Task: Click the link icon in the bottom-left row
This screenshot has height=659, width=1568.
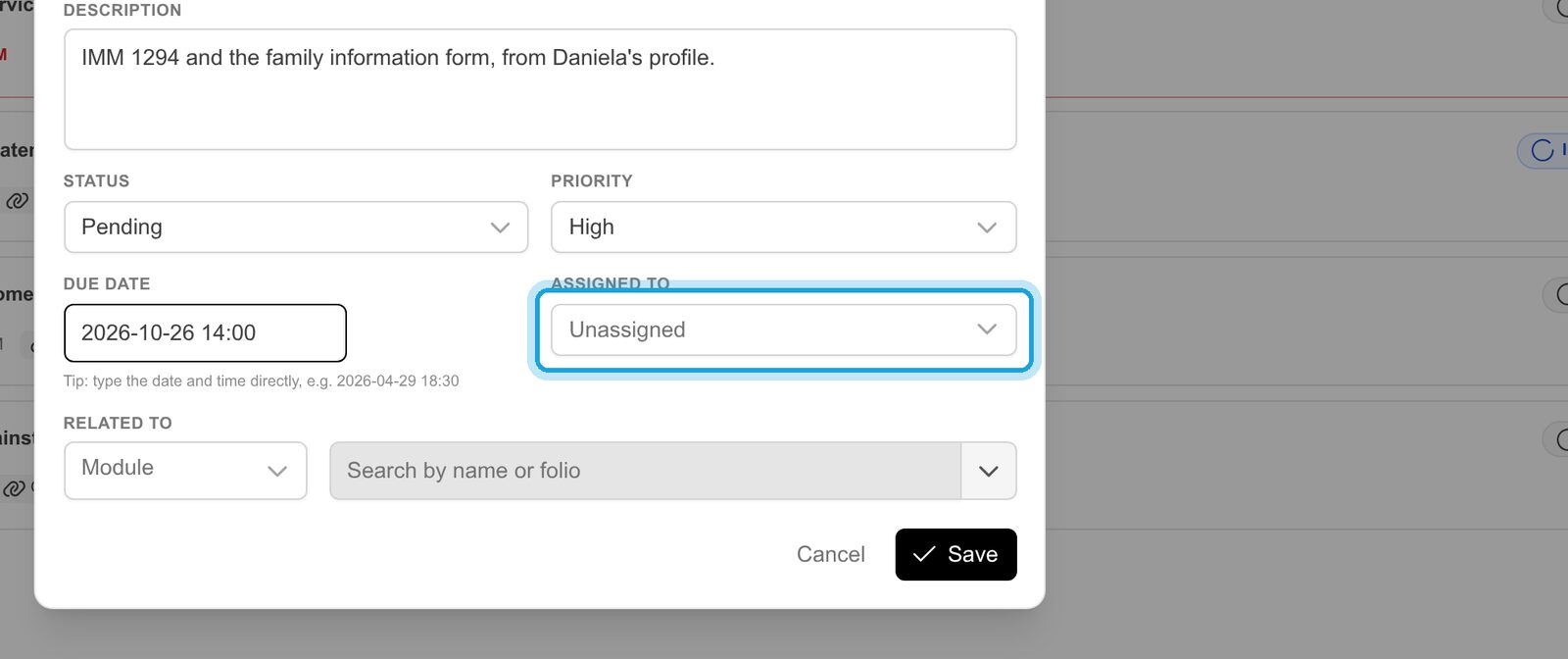Action: pos(14,488)
